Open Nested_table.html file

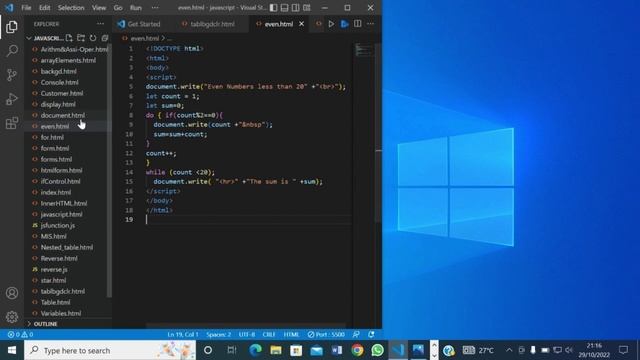coord(67,247)
